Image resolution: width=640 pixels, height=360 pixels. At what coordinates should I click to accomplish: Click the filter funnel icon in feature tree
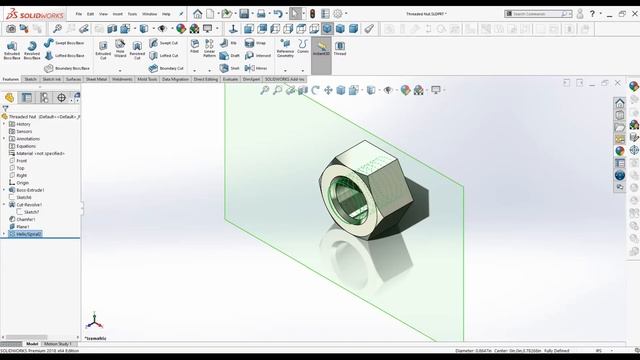[x=5, y=109]
